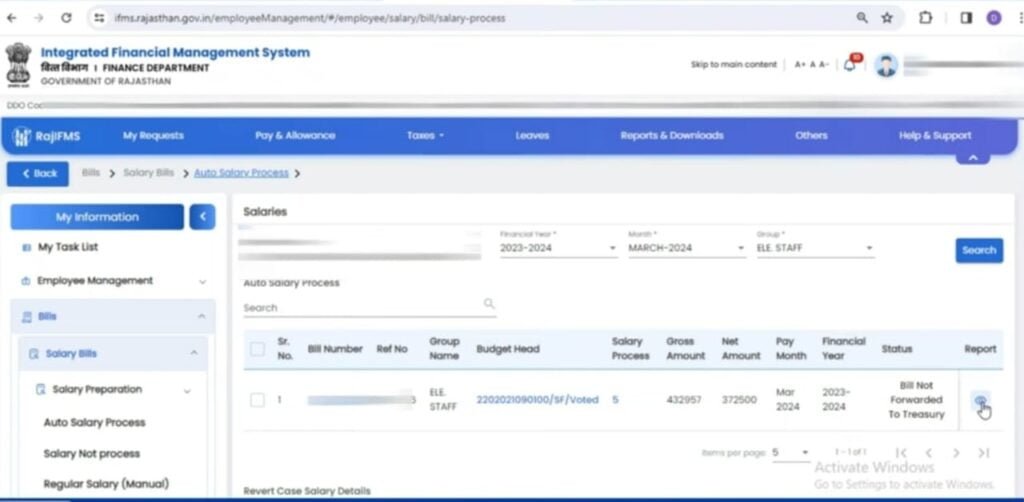Open budget head 2202021090100/SF/Voted link
The height and width of the screenshot is (502, 1024).
click(x=537, y=400)
